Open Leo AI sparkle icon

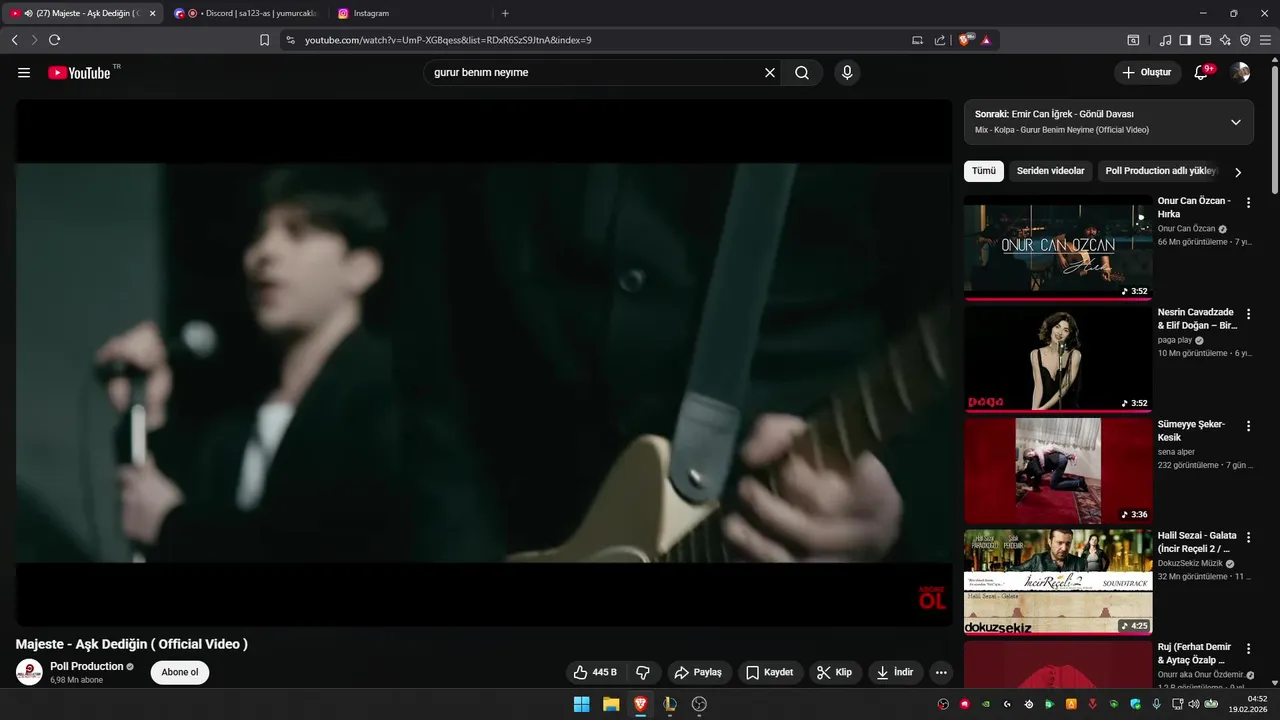[1225, 40]
